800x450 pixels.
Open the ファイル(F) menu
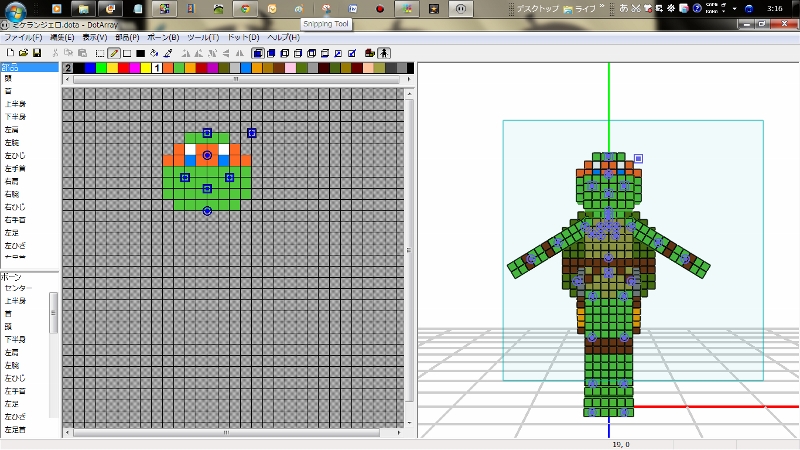23,37
